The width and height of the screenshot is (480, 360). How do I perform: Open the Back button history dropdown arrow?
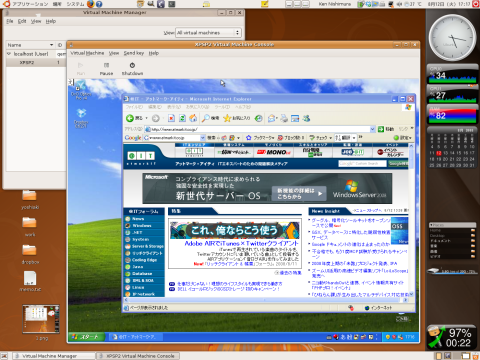(x=146, y=118)
